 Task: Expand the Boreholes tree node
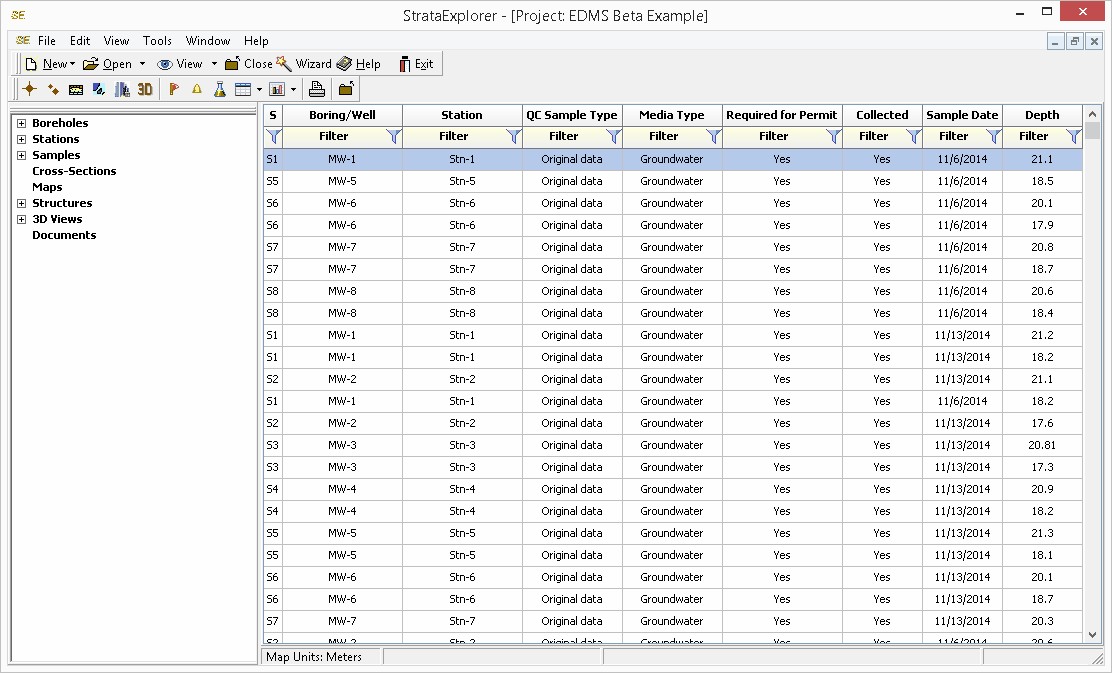pos(22,123)
